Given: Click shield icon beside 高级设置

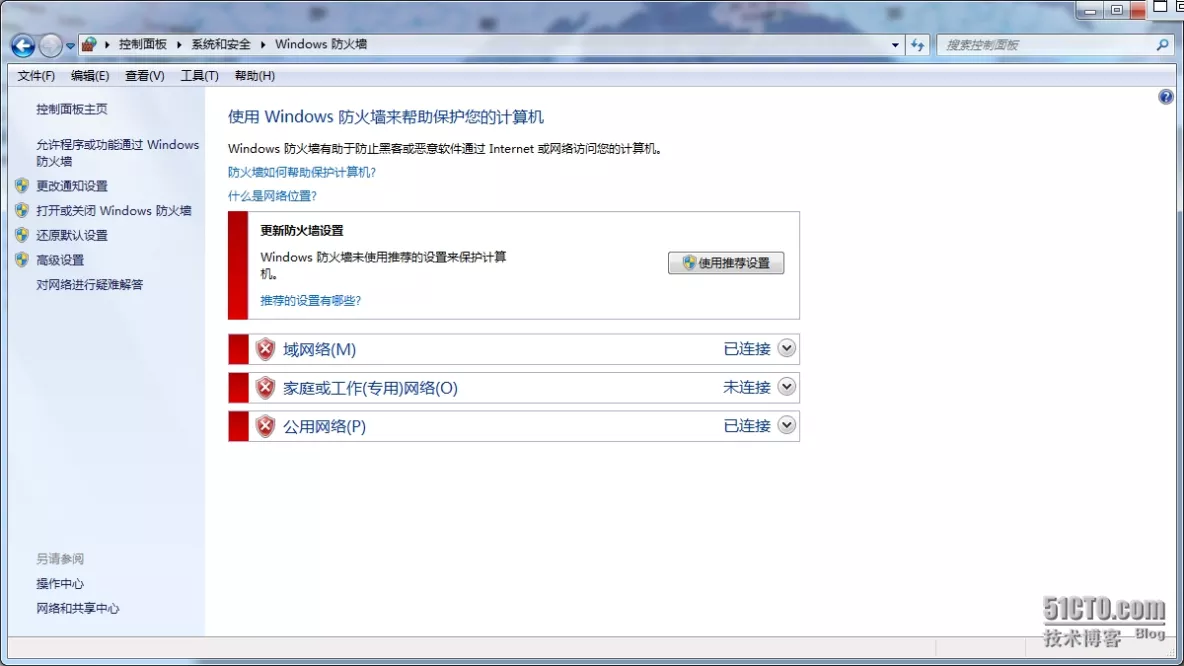Looking at the screenshot, I should (22, 260).
